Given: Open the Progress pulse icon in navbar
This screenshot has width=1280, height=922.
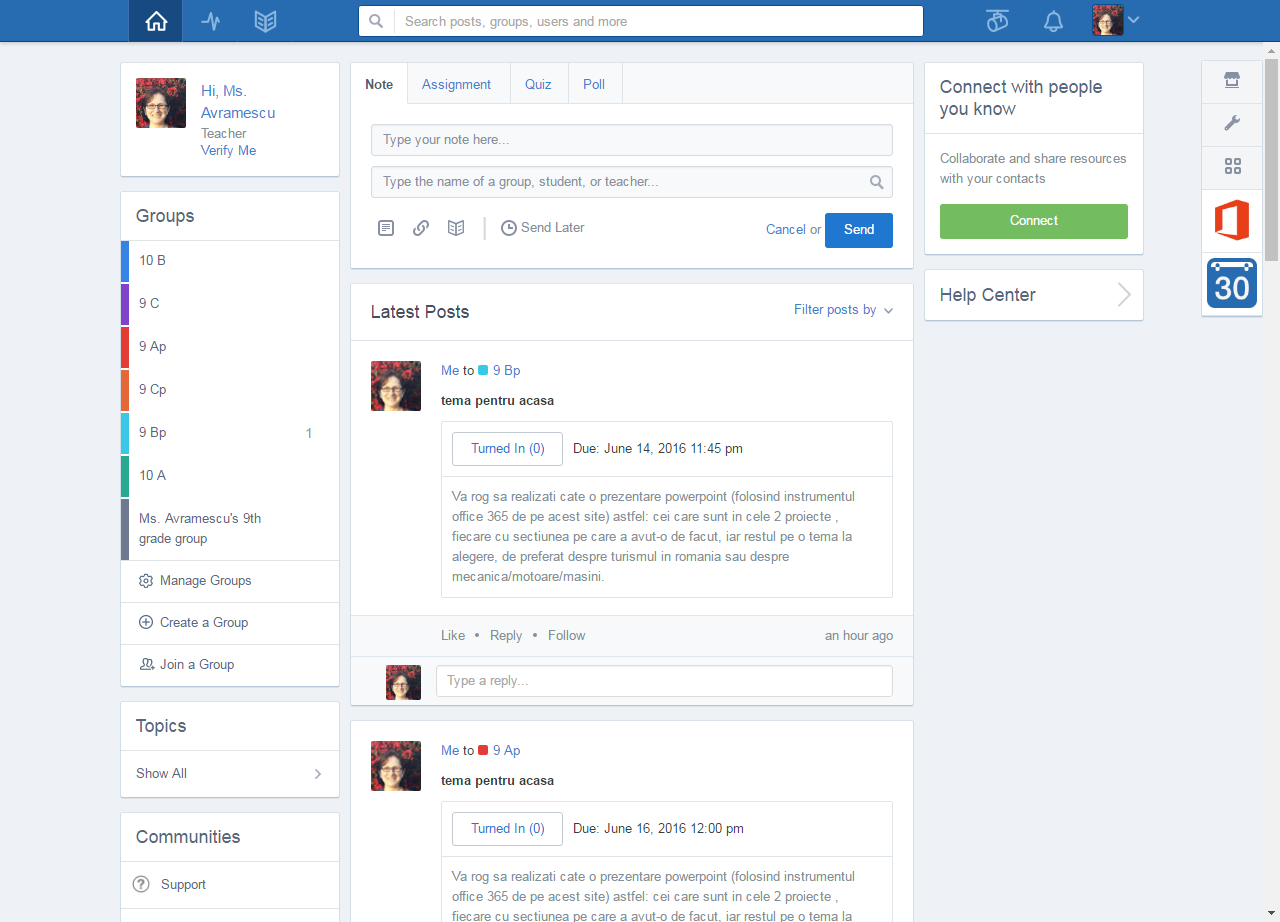Looking at the screenshot, I should tap(211, 21).
